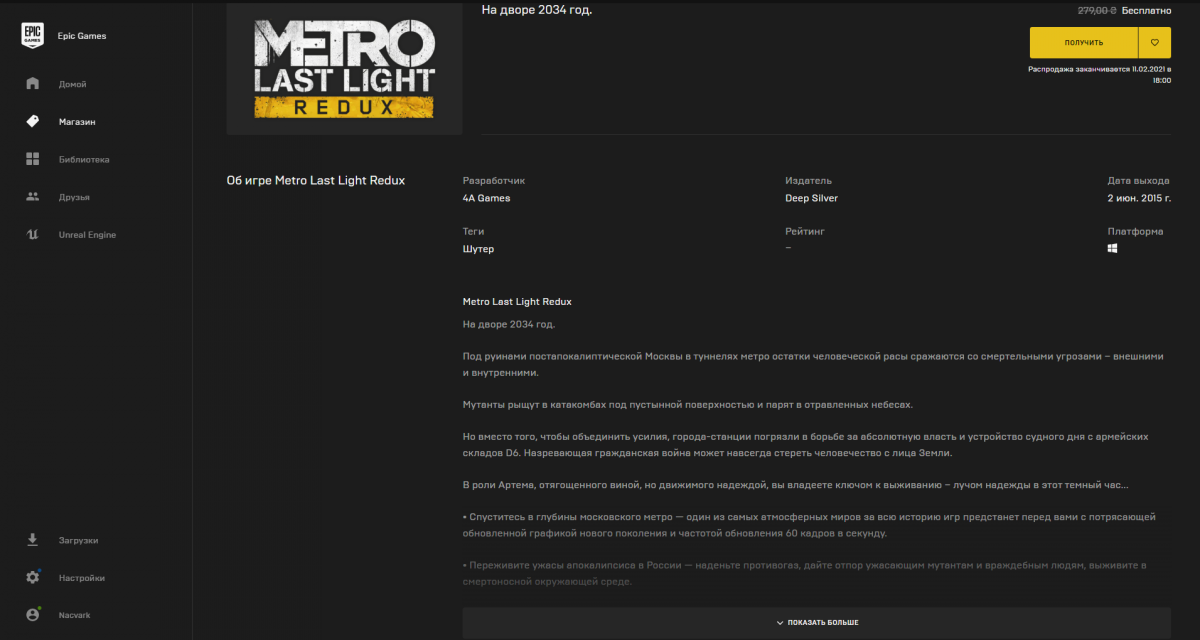
Task: Click the Epic Games logo icon
Action: [x=32, y=36]
